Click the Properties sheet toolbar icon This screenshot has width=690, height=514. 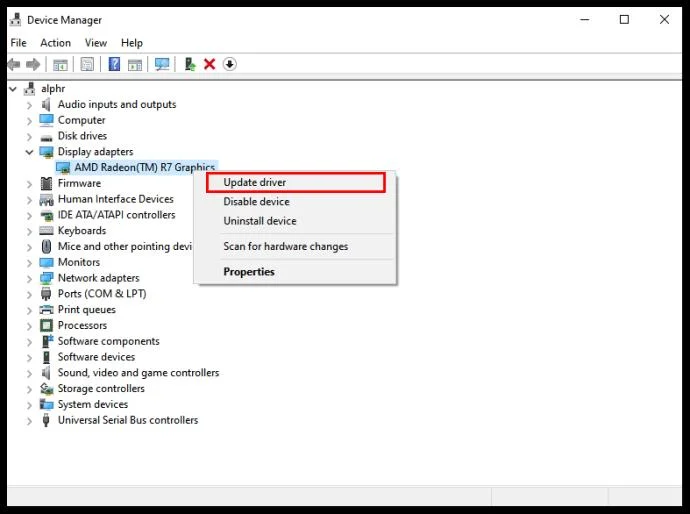(87, 65)
